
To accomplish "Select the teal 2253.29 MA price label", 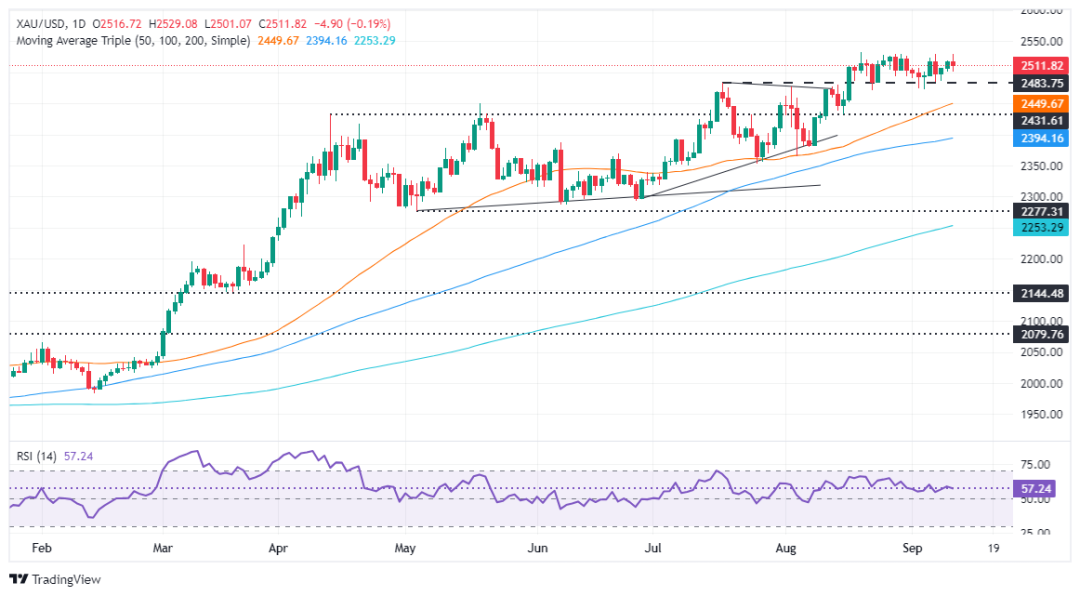I will (x=1041, y=229).
